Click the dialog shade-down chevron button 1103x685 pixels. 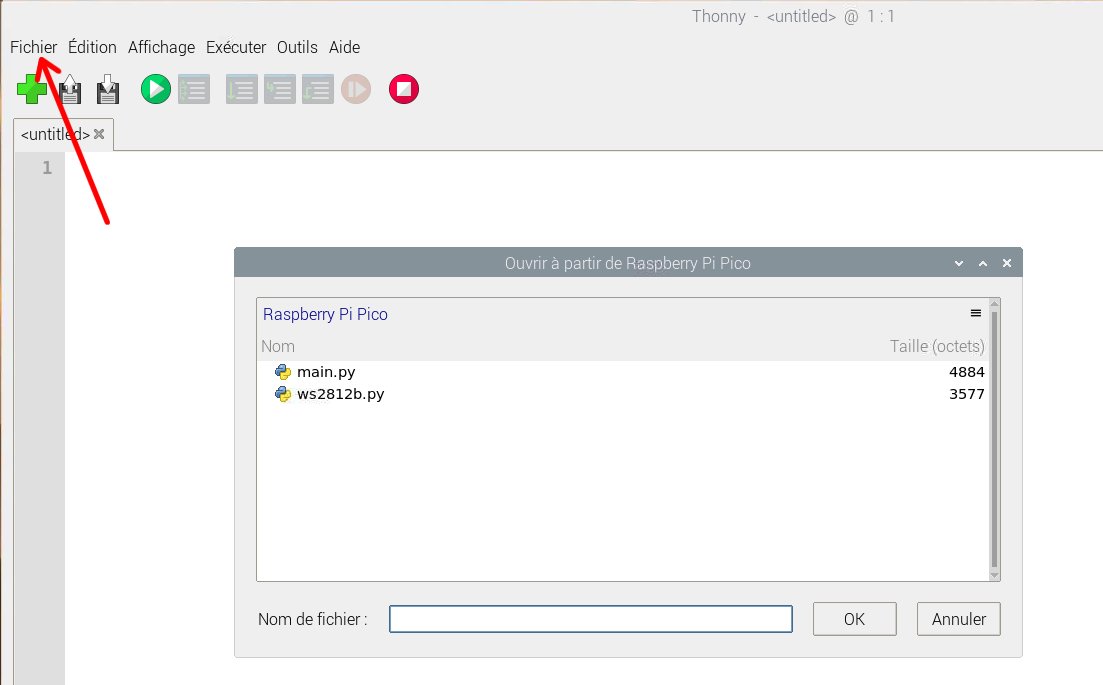tap(959, 263)
